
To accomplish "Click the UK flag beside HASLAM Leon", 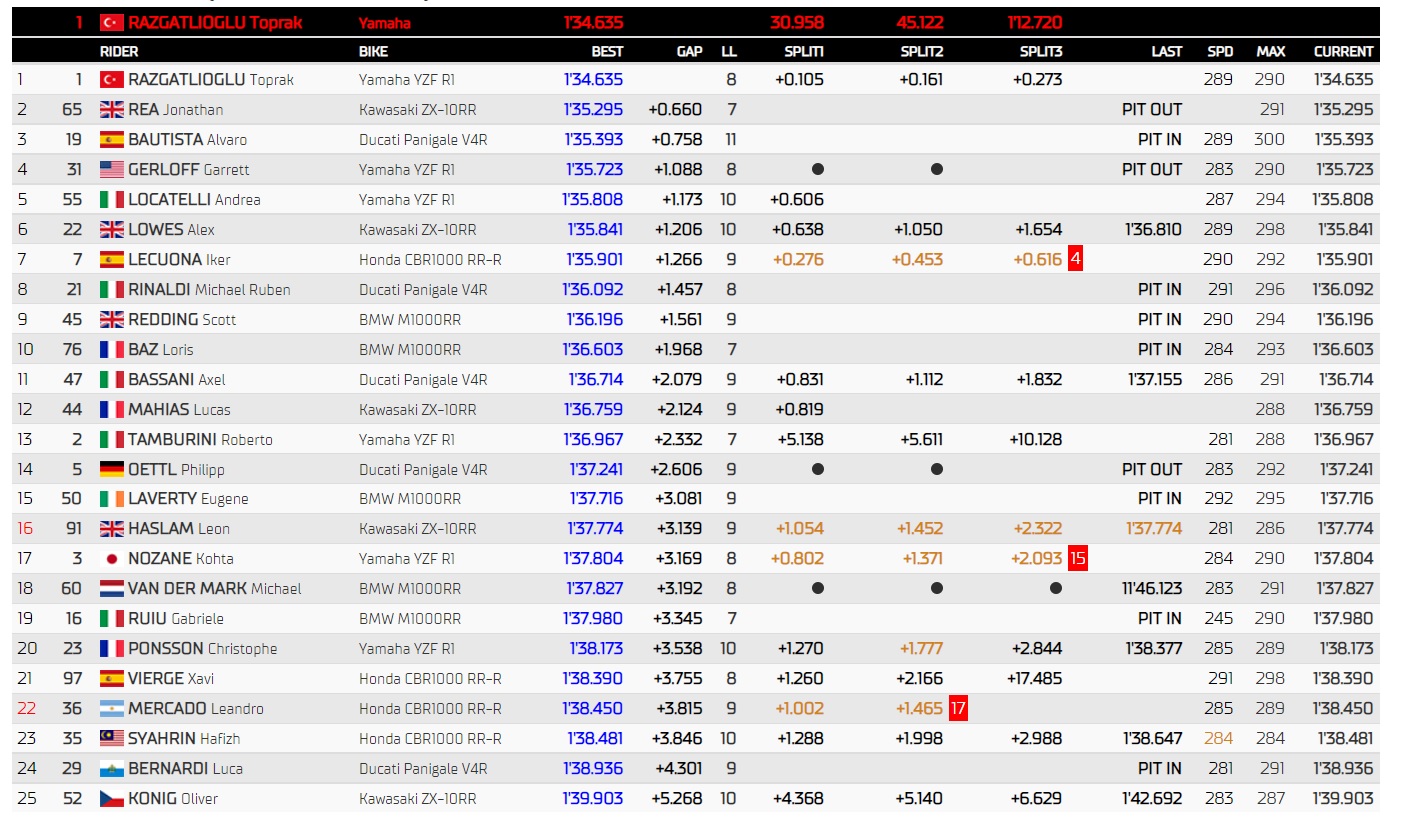I will [x=111, y=528].
